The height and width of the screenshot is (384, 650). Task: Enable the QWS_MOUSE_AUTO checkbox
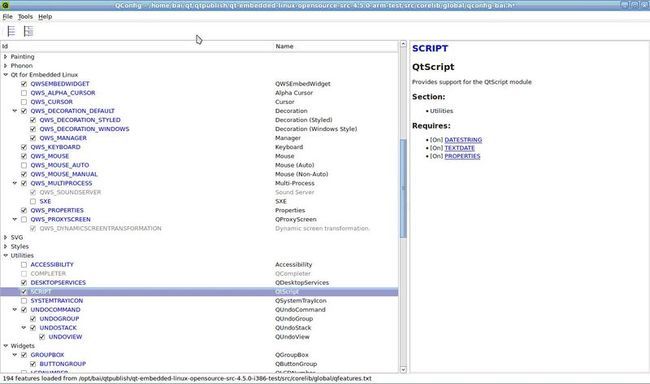click(x=24, y=165)
